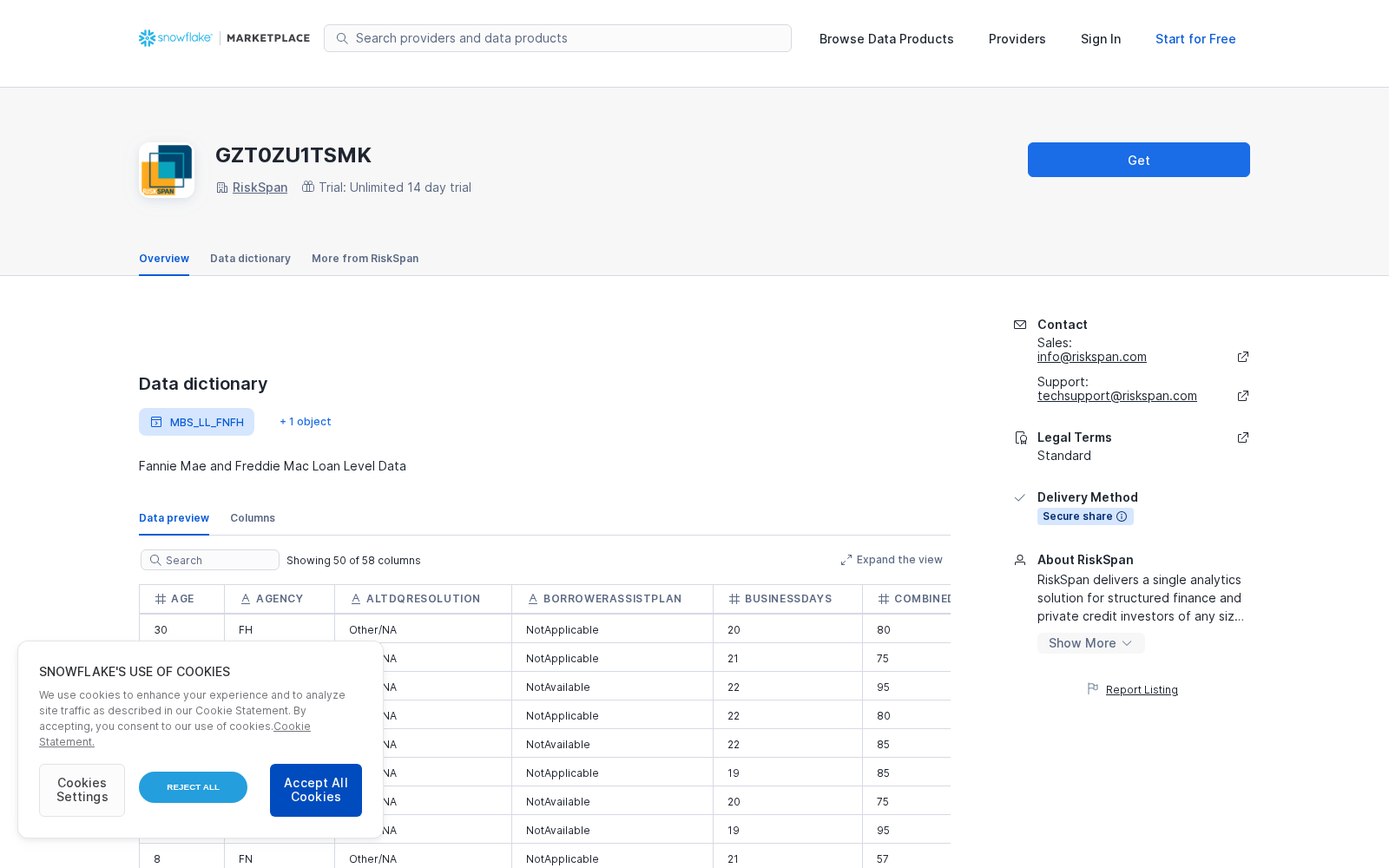The width and height of the screenshot is (1389, 868).
Task: Open the RiskSpan provider link
Action: pos(260,187)
